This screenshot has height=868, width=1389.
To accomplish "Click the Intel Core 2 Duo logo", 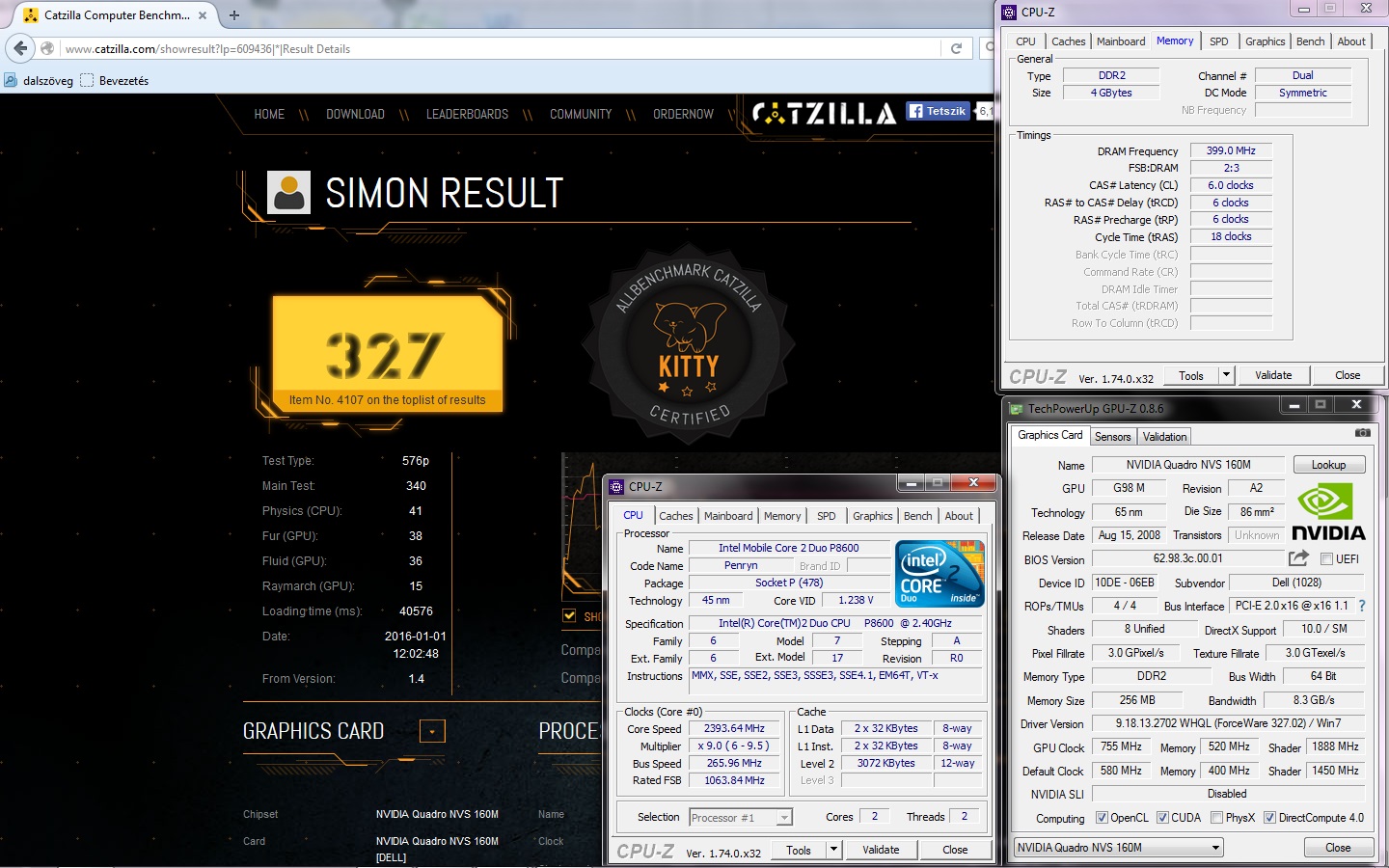I will coord(940,574).
